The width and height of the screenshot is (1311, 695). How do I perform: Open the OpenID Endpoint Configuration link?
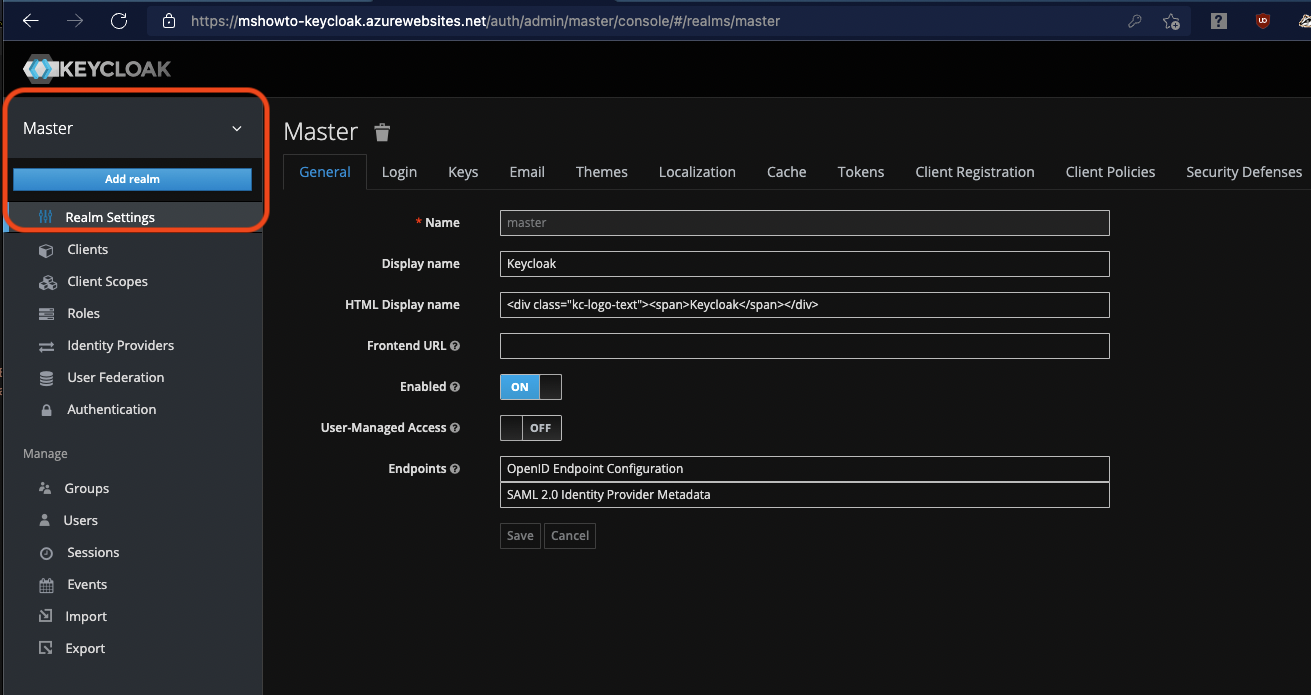[x=805, y=469]
